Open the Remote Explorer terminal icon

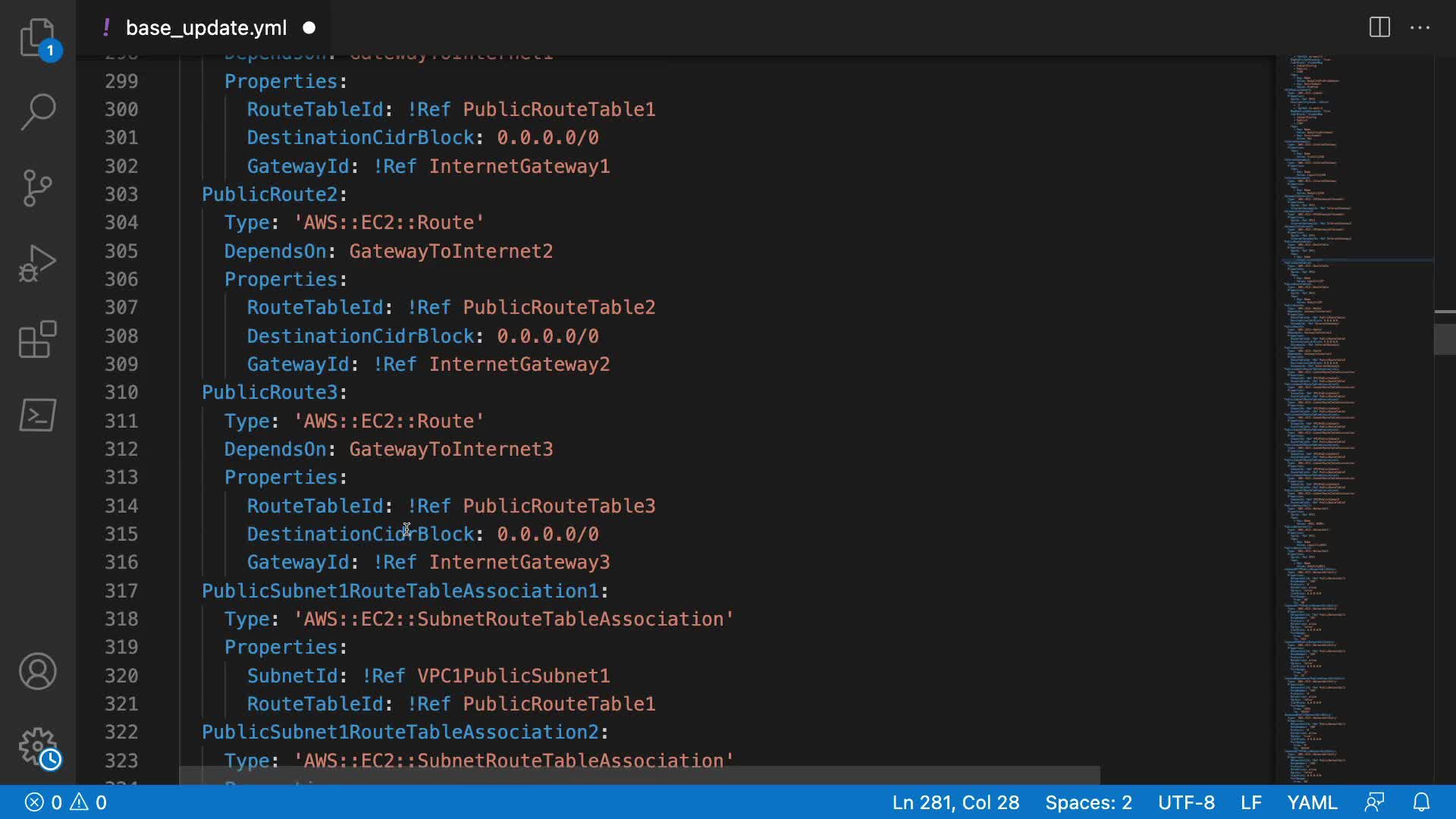coord(37,415)
